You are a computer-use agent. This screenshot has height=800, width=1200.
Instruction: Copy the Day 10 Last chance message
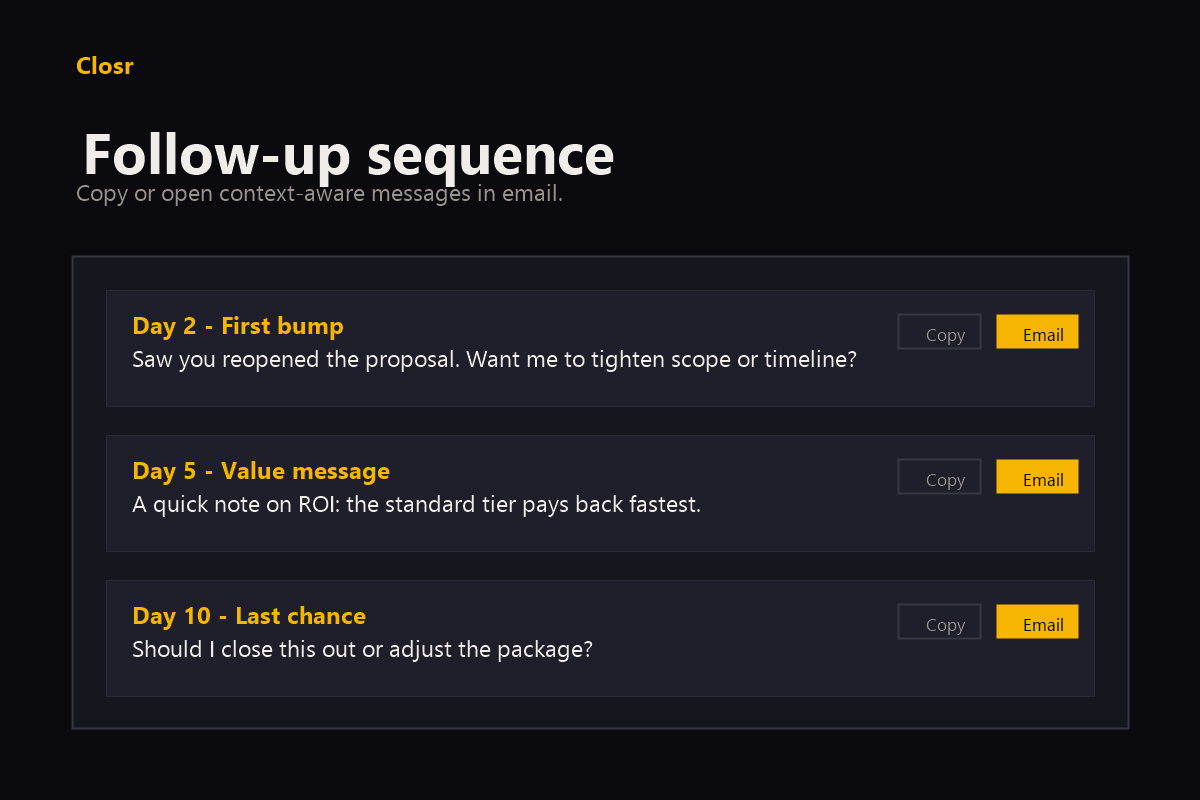tap(939, 622)
